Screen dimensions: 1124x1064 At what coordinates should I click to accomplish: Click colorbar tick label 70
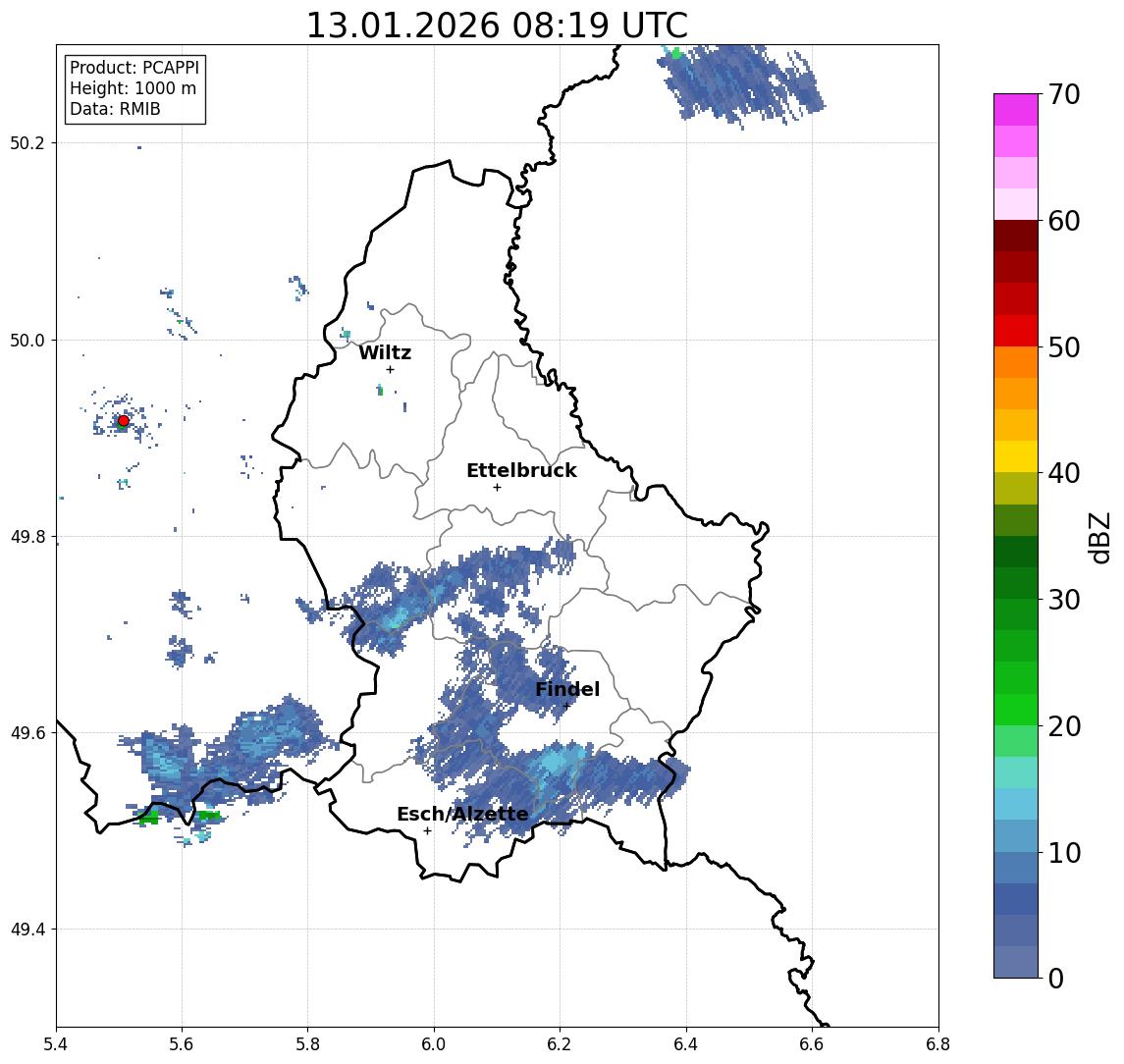(x=1064, y=94)
